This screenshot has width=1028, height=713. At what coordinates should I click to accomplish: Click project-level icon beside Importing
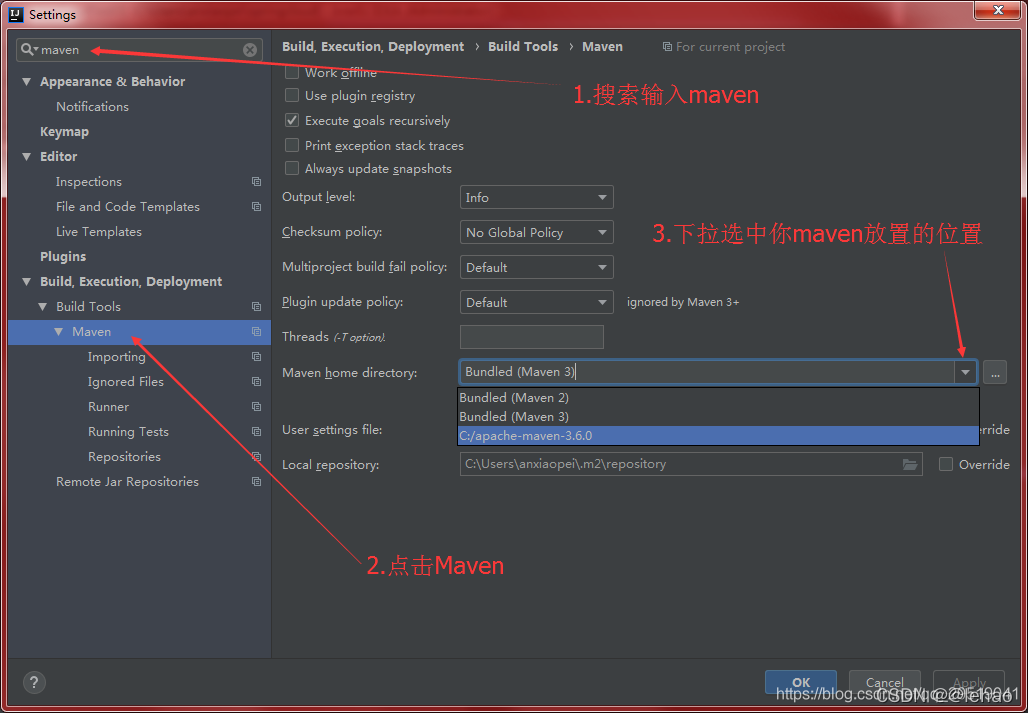point(256,356)
